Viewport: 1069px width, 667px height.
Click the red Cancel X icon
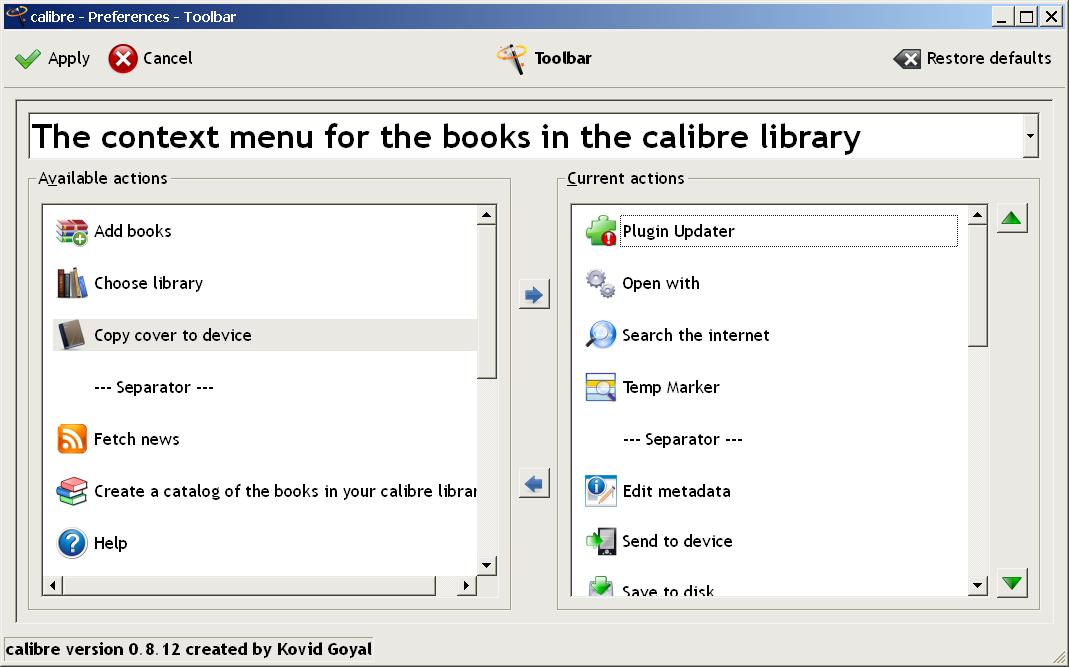tap(123, 59)
